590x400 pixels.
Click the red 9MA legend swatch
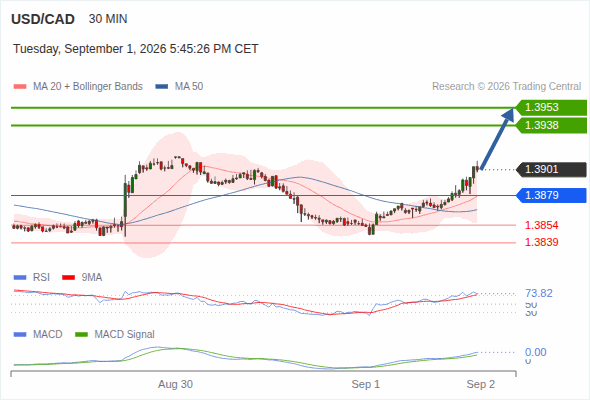coord(68,278)
